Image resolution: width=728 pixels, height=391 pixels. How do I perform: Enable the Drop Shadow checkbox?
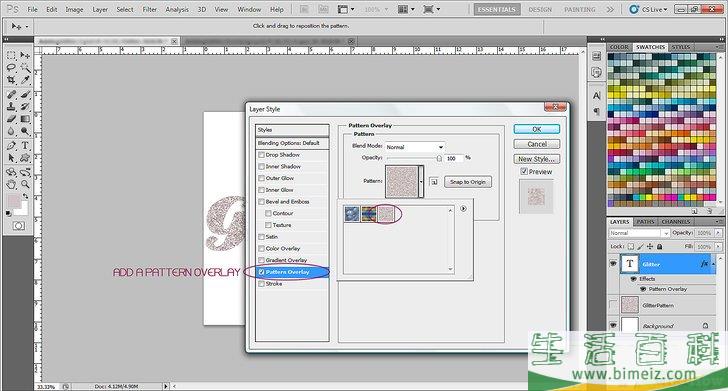click(x=261, y=155)
